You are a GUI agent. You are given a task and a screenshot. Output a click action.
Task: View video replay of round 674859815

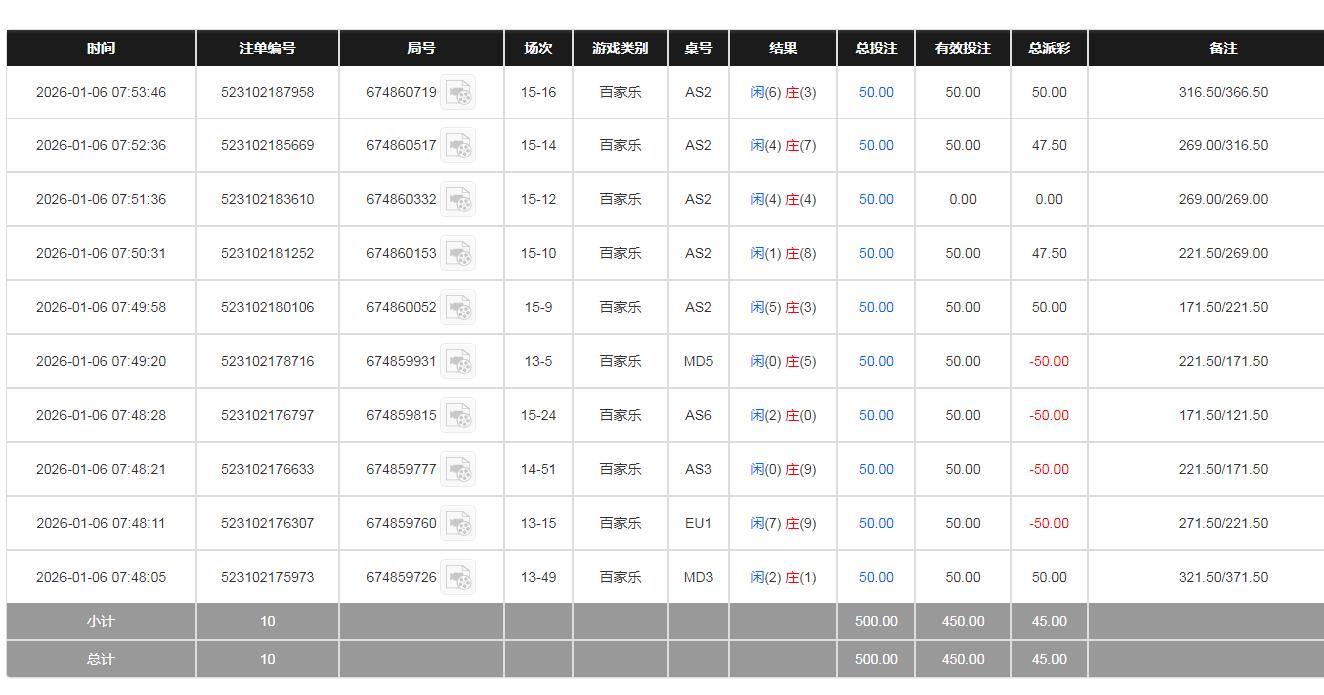pyautogui.click(x=459, y=416)
